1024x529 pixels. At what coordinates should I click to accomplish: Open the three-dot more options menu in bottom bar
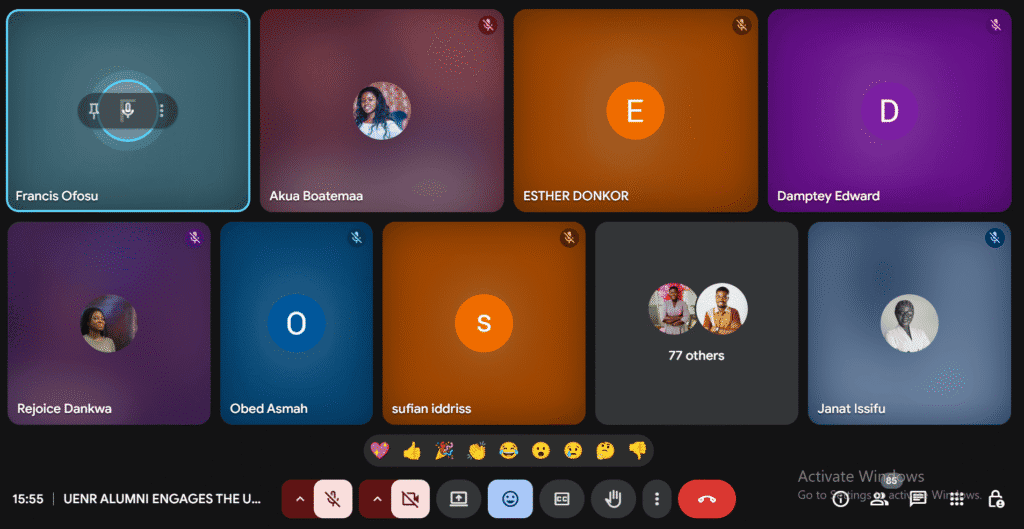click(x=657, y=498)
